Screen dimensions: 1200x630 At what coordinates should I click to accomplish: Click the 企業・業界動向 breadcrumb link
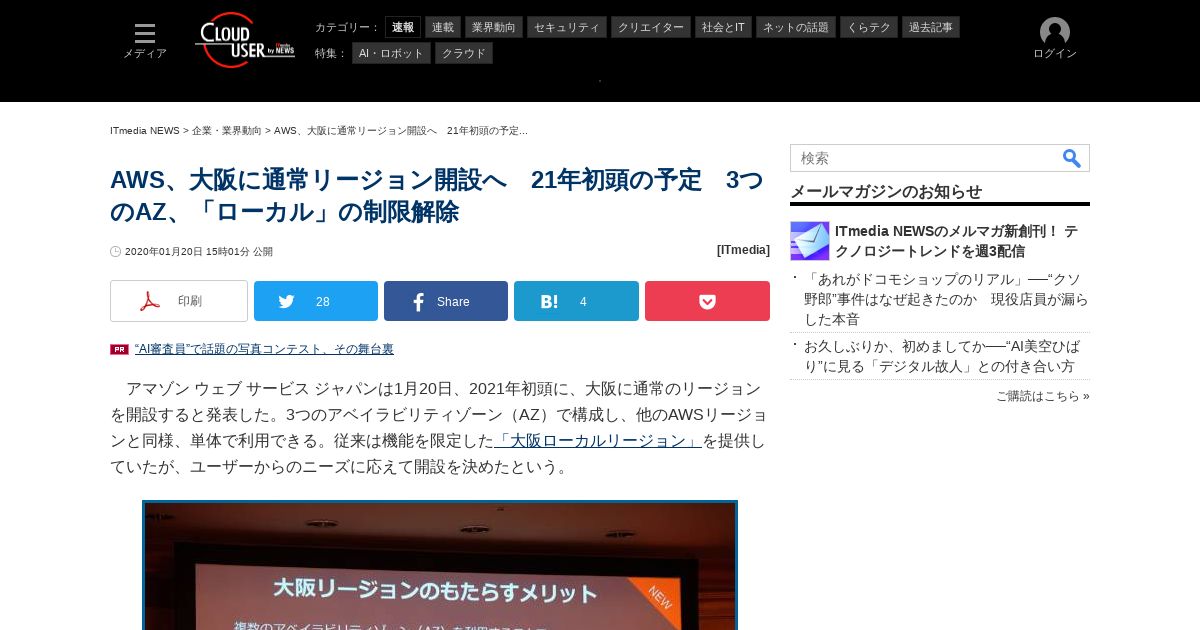pyautogui.click(x=227, y=131)
